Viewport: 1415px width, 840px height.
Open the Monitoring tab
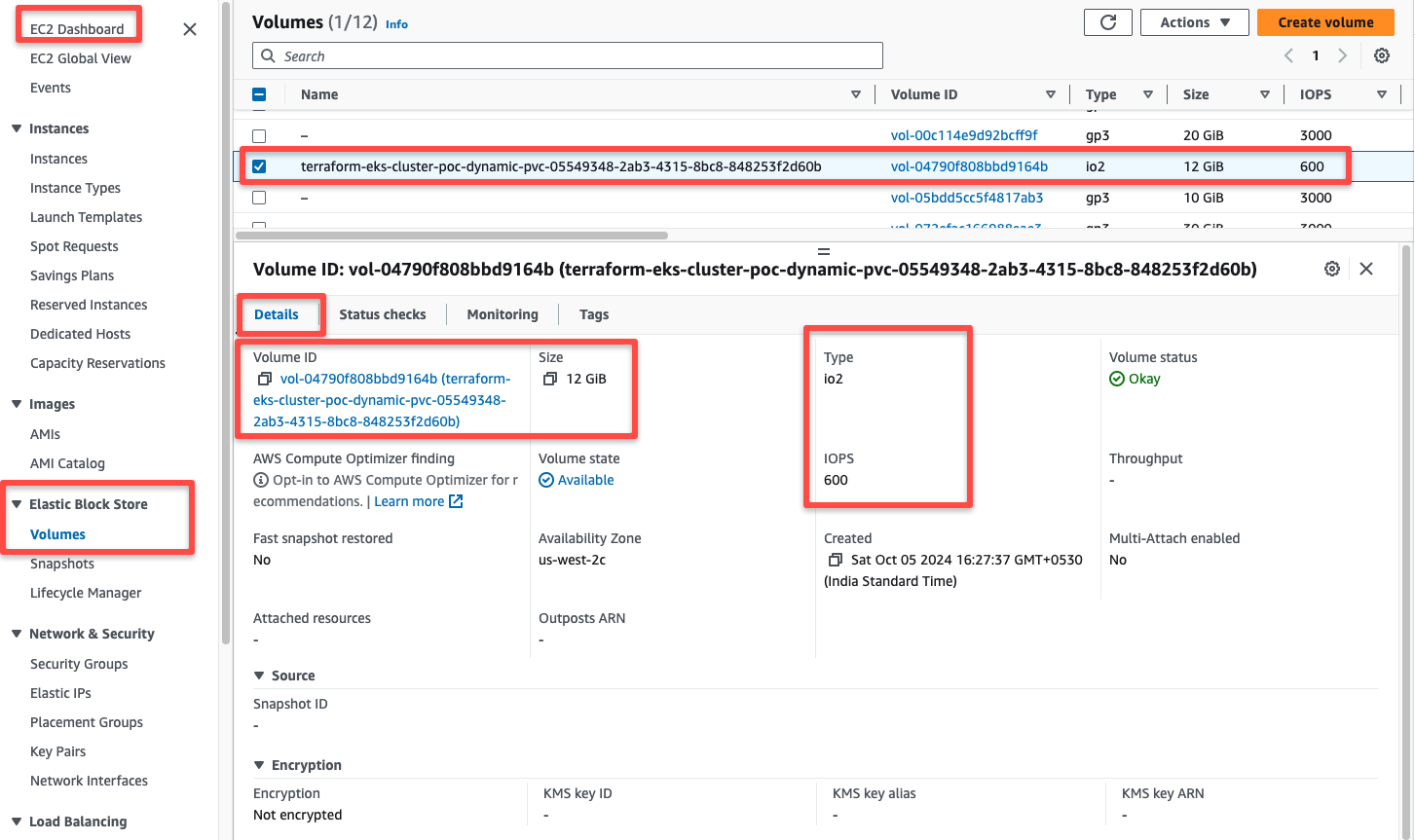point(503,313)
